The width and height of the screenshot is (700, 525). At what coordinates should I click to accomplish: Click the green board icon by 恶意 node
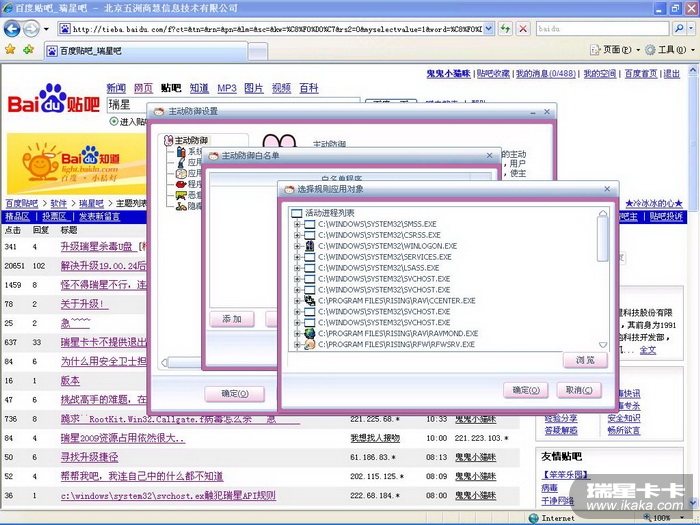tap(181, 195)
